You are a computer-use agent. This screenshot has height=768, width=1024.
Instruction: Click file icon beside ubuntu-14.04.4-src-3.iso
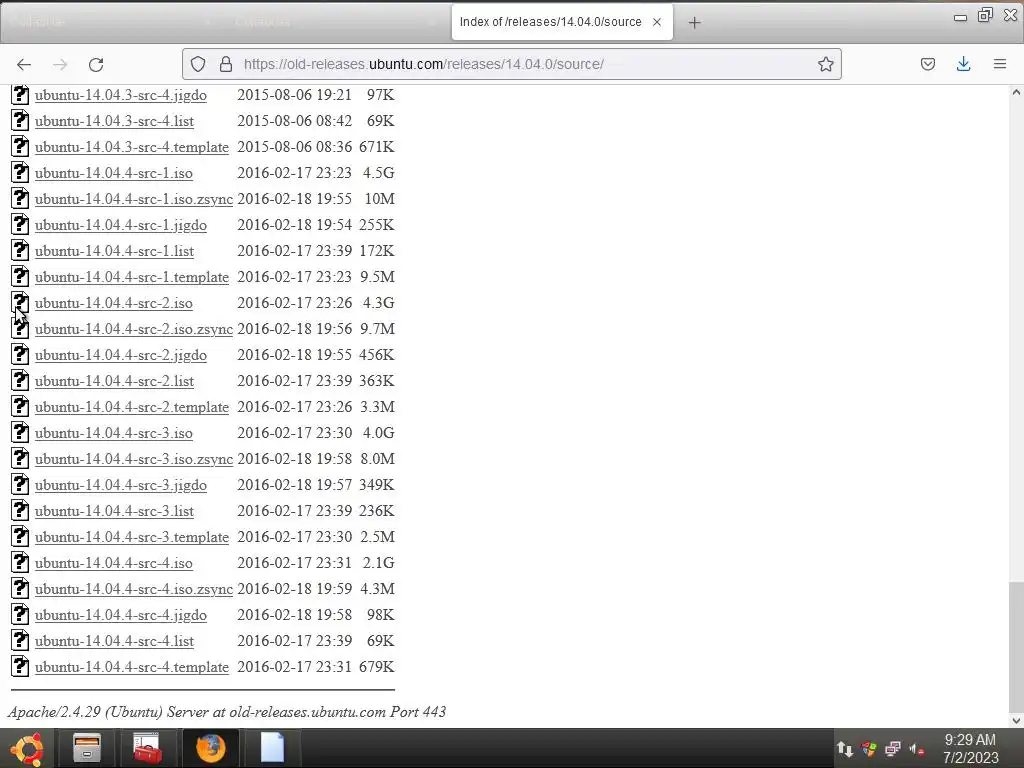(20, 432)
